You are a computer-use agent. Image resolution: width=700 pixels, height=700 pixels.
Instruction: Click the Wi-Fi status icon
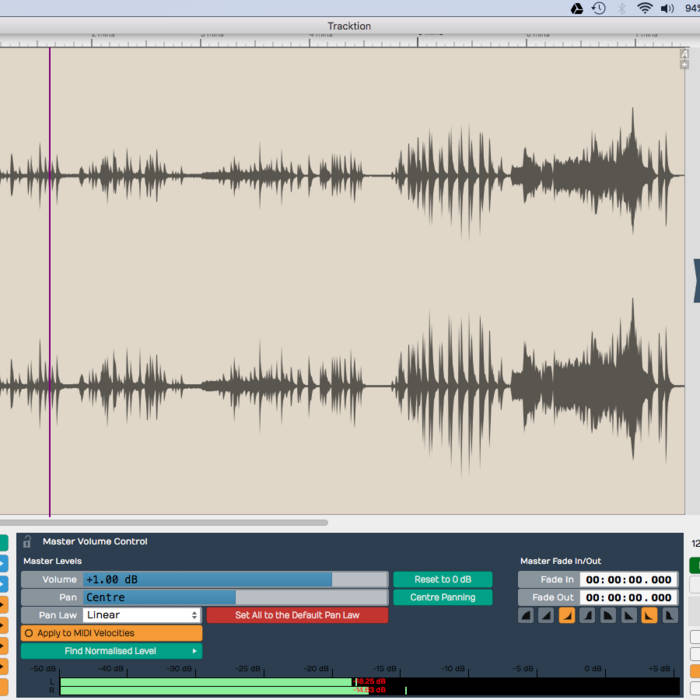click(x=645, y=8)
